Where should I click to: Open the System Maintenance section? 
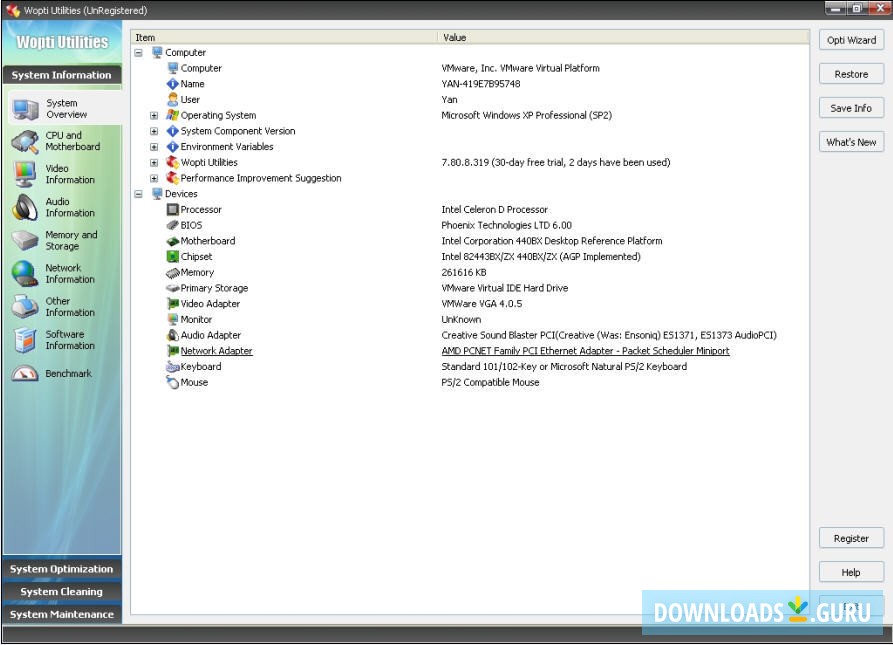62,614
